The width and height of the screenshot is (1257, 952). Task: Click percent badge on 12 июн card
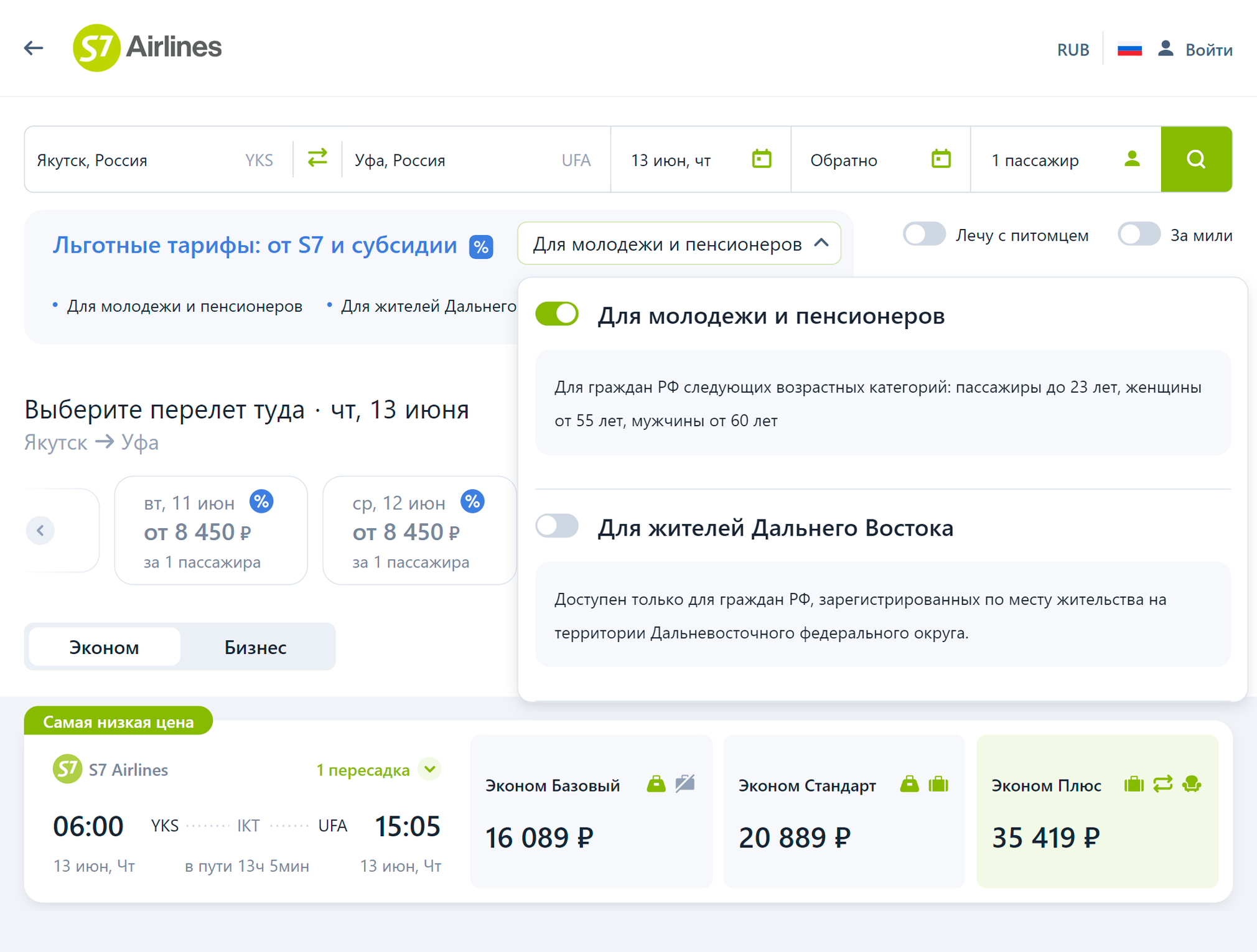(472, 501)
